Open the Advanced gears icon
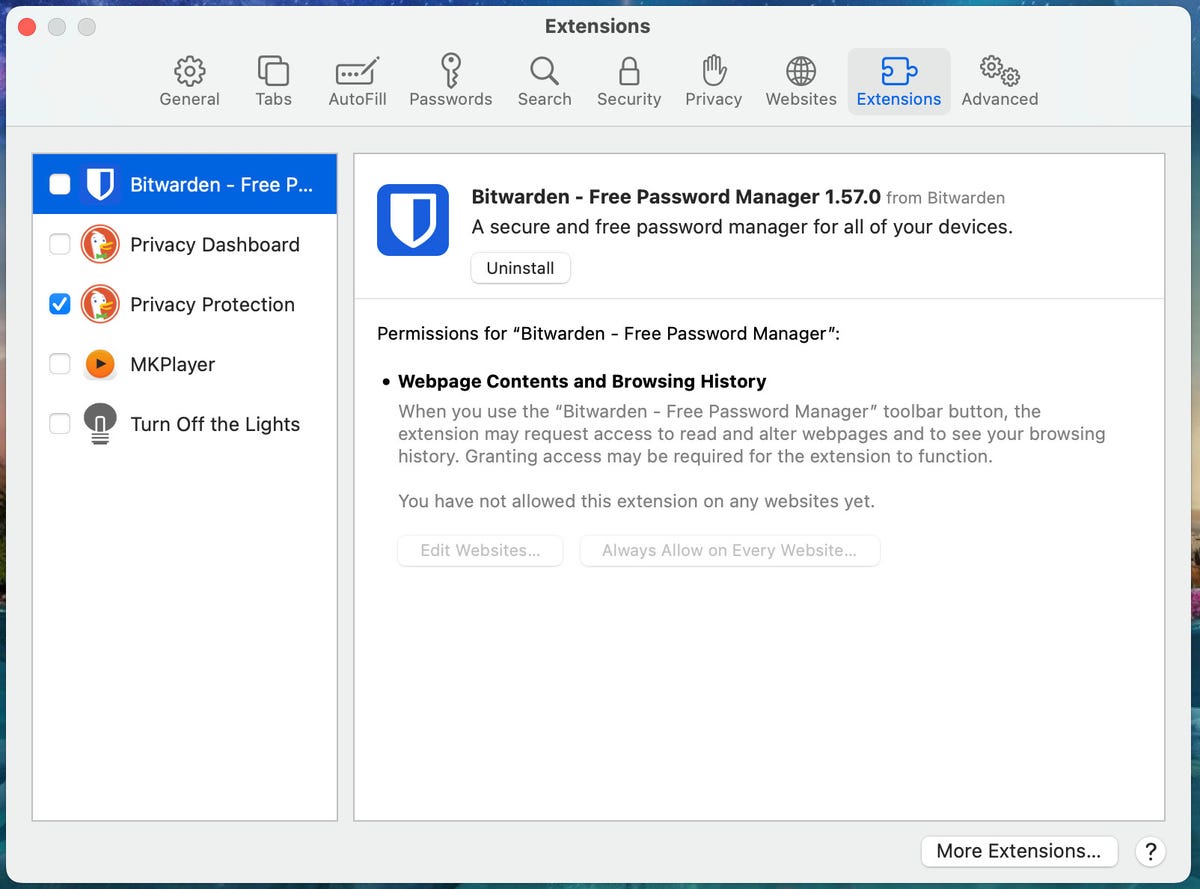The height and width of the screenshot is (889, 1200). tap(999, 71)
